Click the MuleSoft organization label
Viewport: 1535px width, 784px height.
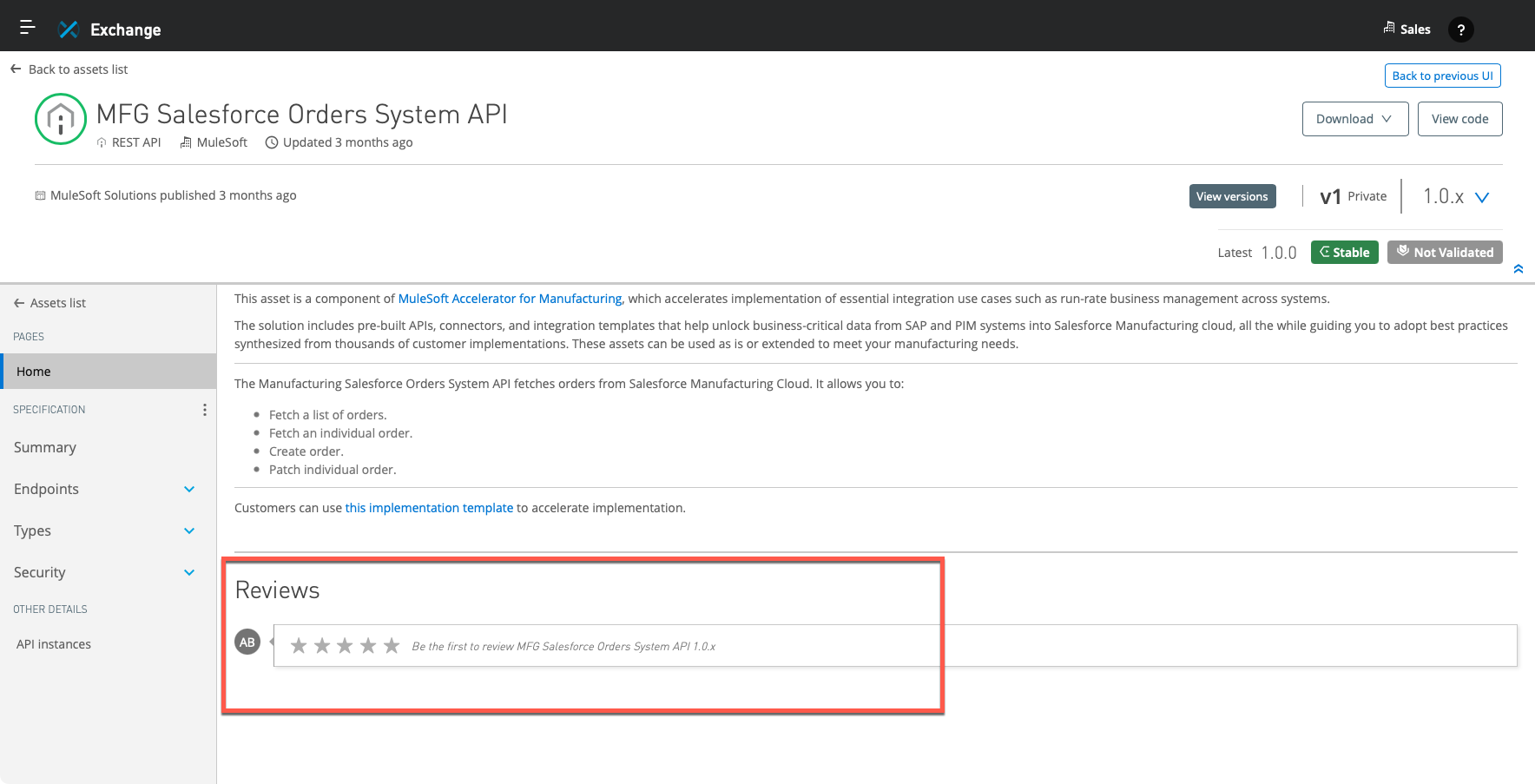click(214, 142)
